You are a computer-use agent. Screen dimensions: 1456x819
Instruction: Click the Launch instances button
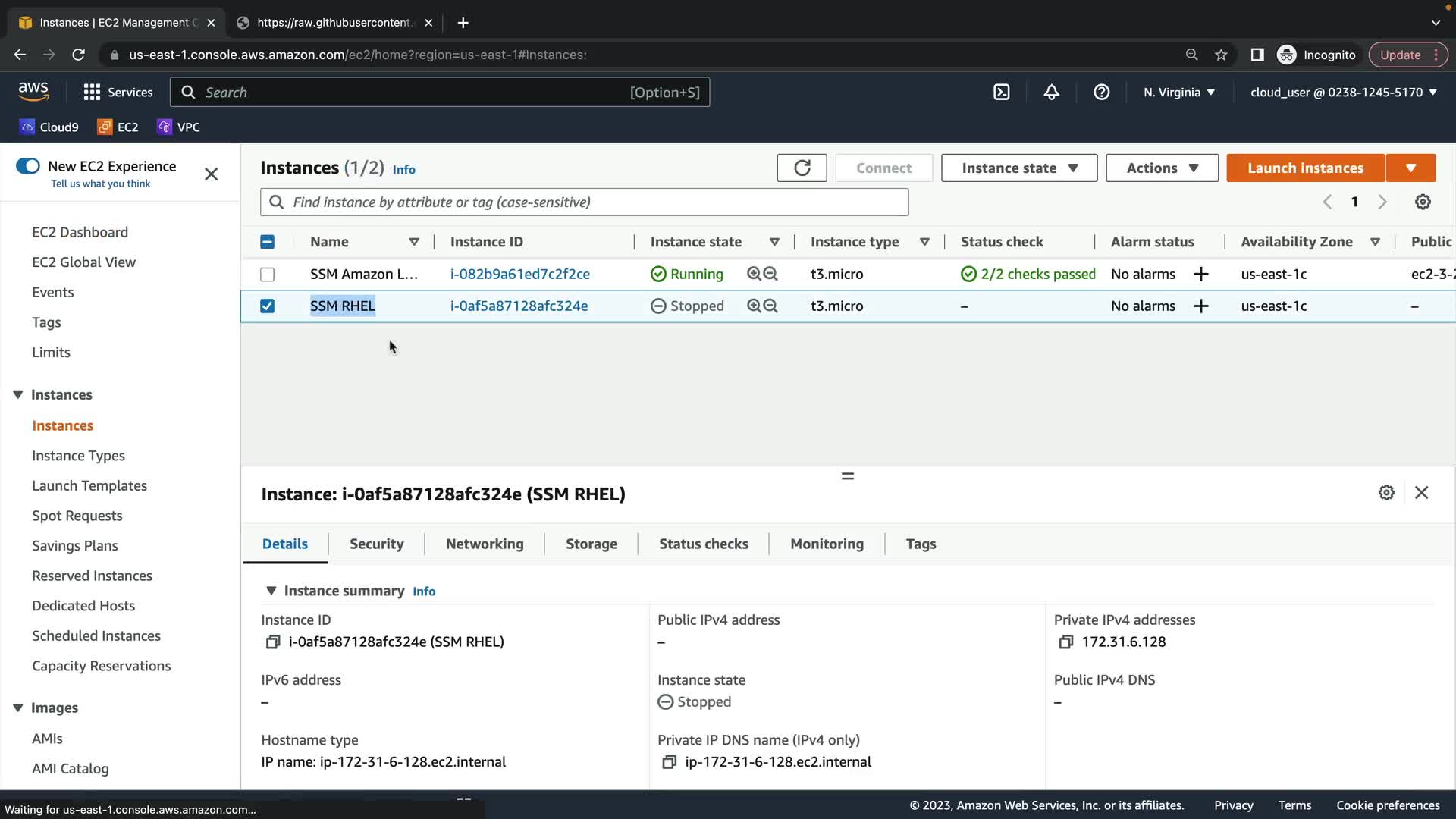click(1304, 168)
